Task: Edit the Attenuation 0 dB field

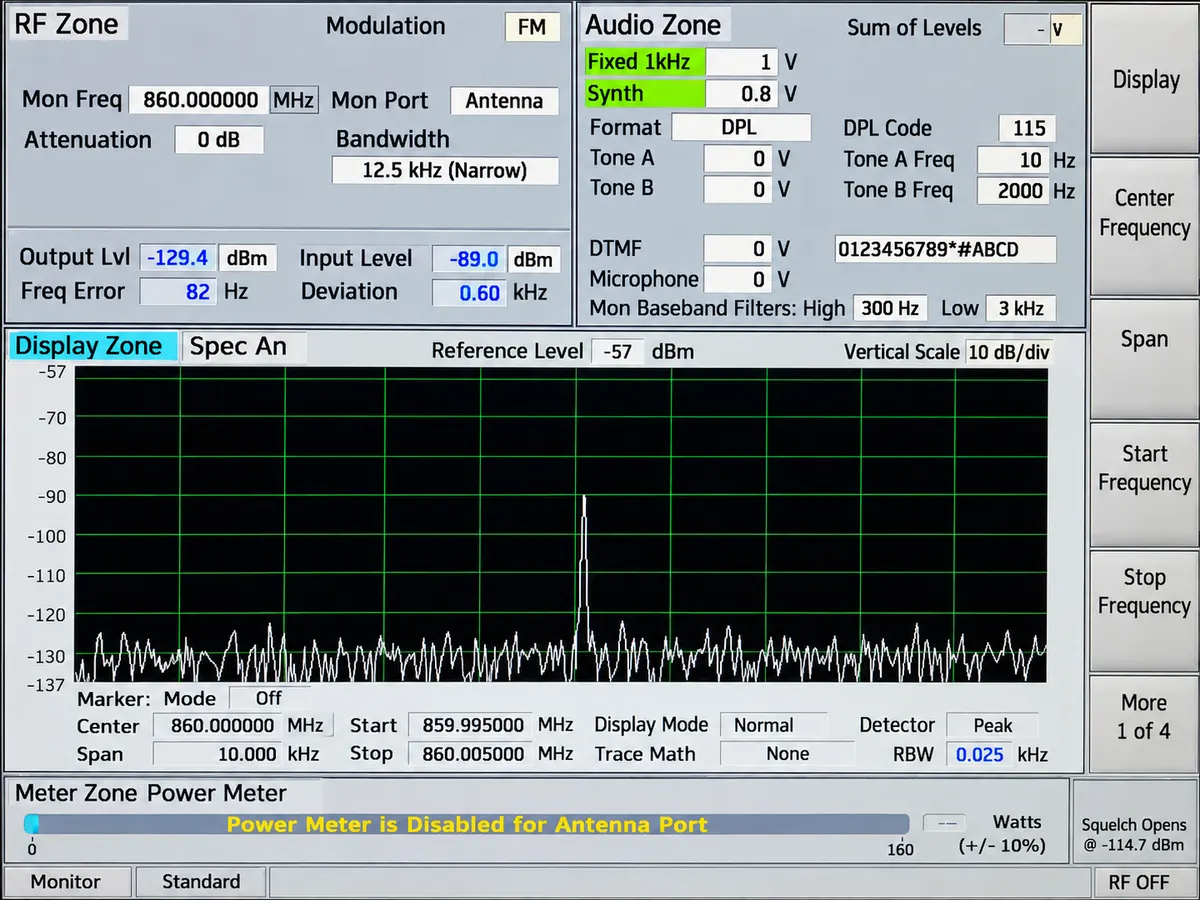Action: [219, 139]
